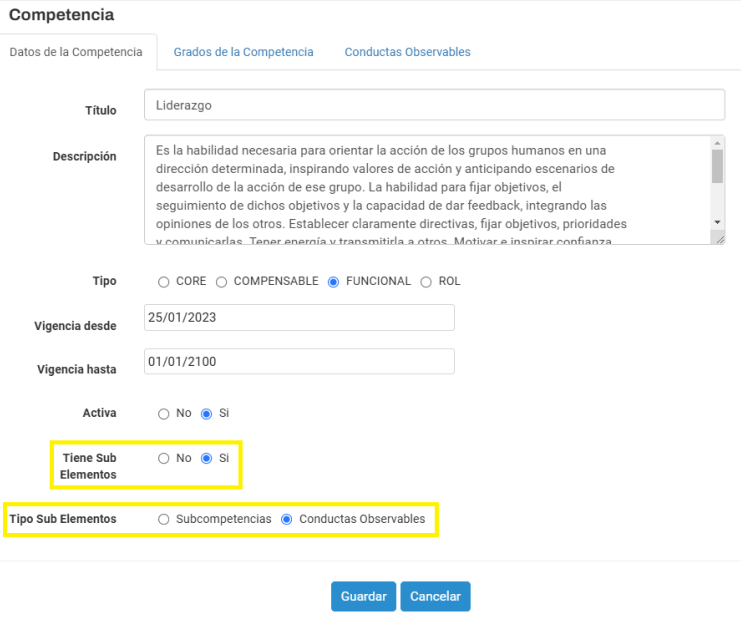Screen dimensions: 741x618
Task: Click the description scrollbar thumb
Action: (x=717, y=166)
